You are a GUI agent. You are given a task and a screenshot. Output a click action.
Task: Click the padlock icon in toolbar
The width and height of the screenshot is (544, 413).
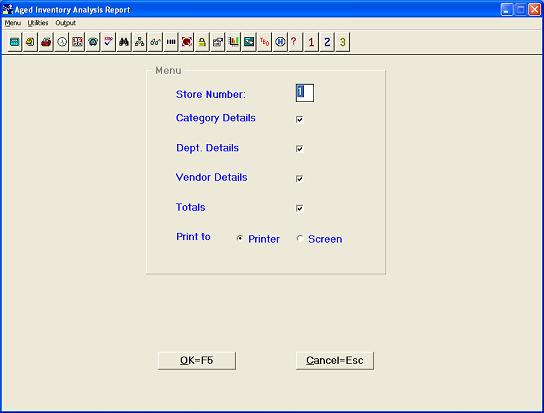(202, 42)
